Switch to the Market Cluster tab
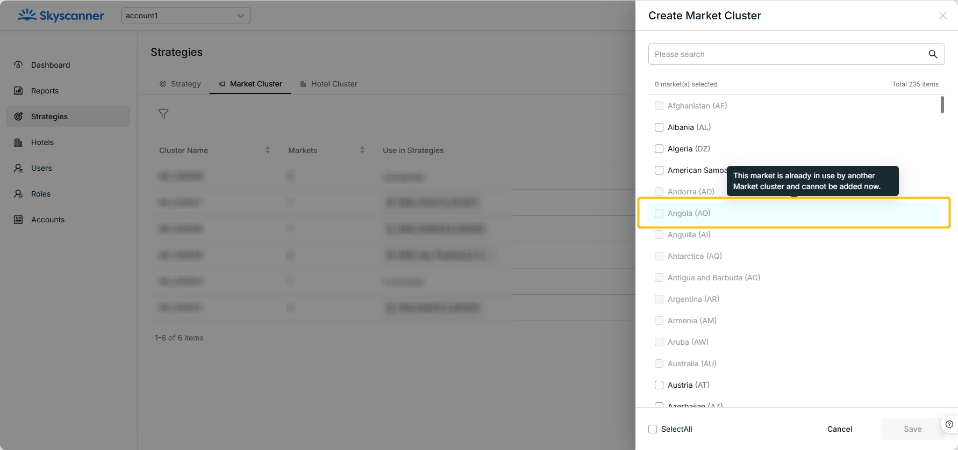Screen dimensions: 958x450 pos(250,84)
